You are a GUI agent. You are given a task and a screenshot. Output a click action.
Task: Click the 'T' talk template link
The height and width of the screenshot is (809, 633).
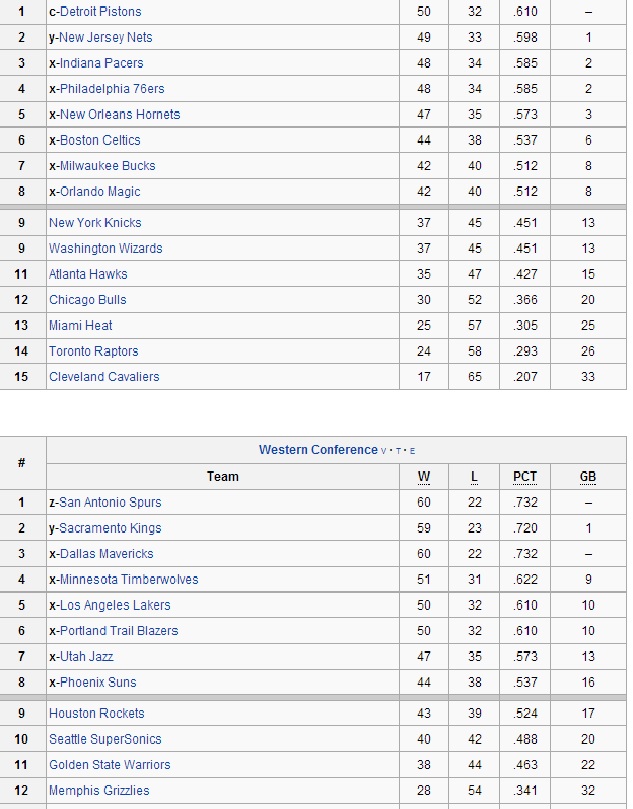tap(397, 451)
